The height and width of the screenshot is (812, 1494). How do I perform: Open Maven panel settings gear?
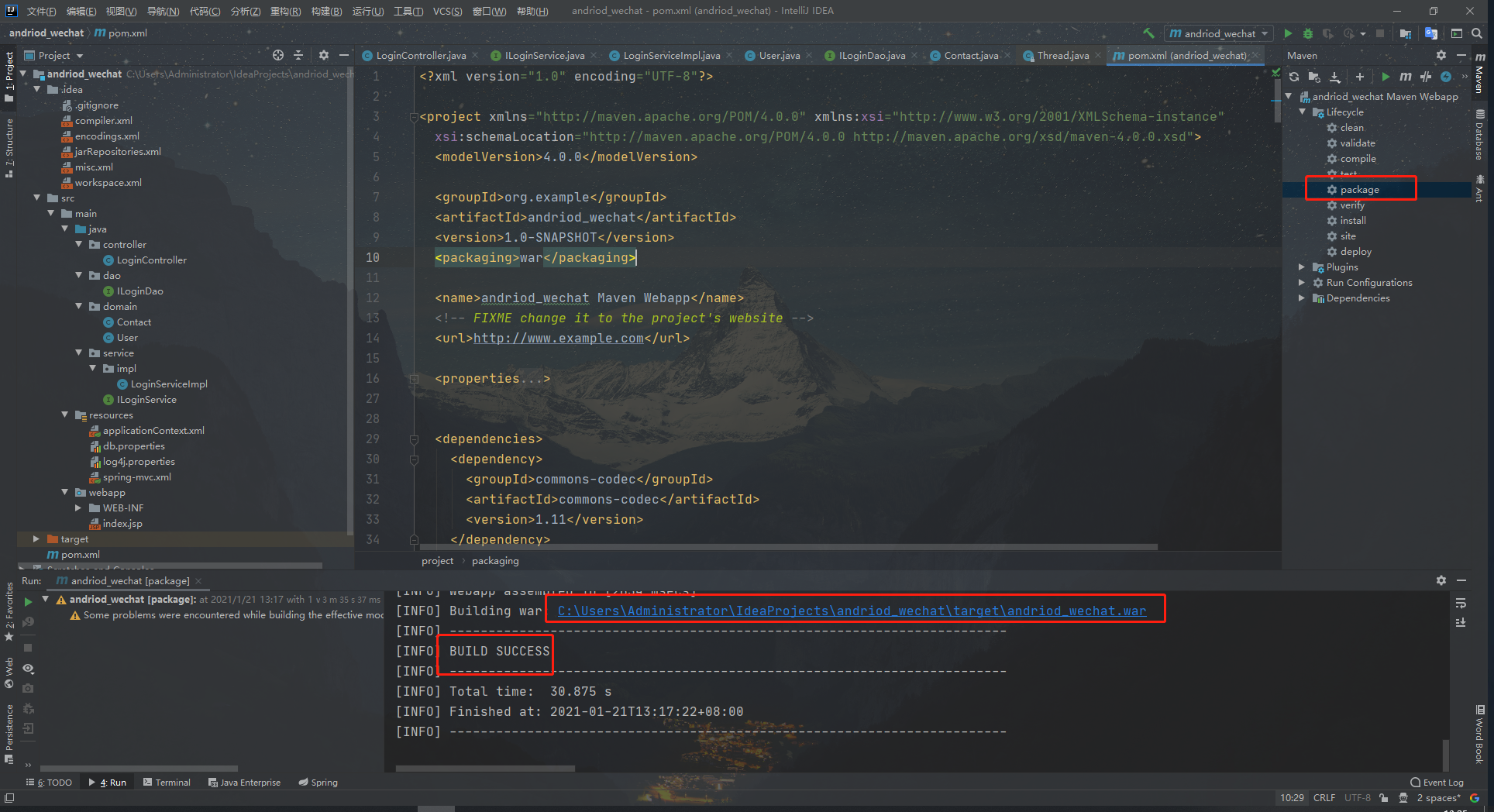[1441, 55]
